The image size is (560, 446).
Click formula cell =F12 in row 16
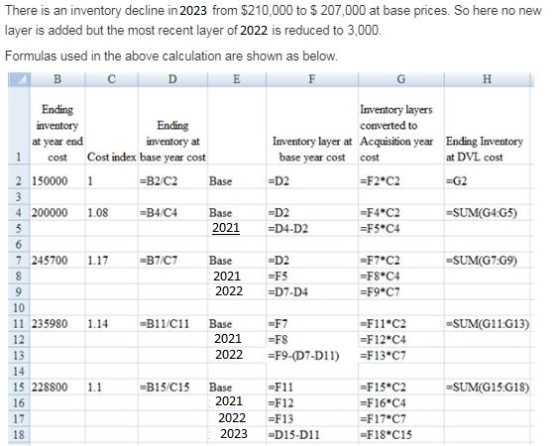[312, 403]
